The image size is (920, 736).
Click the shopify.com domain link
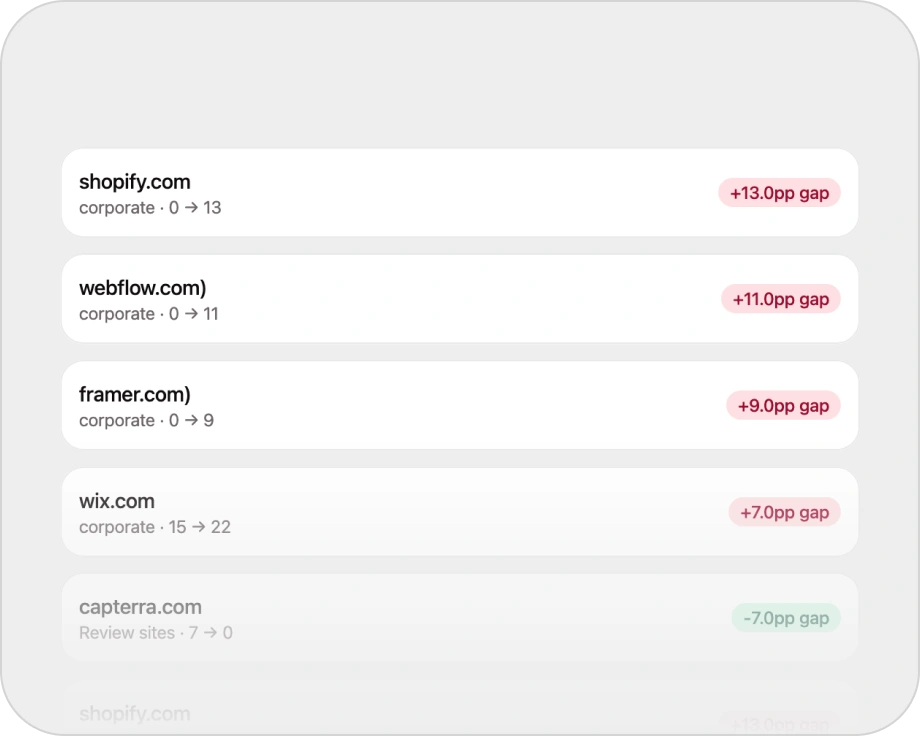134,182
